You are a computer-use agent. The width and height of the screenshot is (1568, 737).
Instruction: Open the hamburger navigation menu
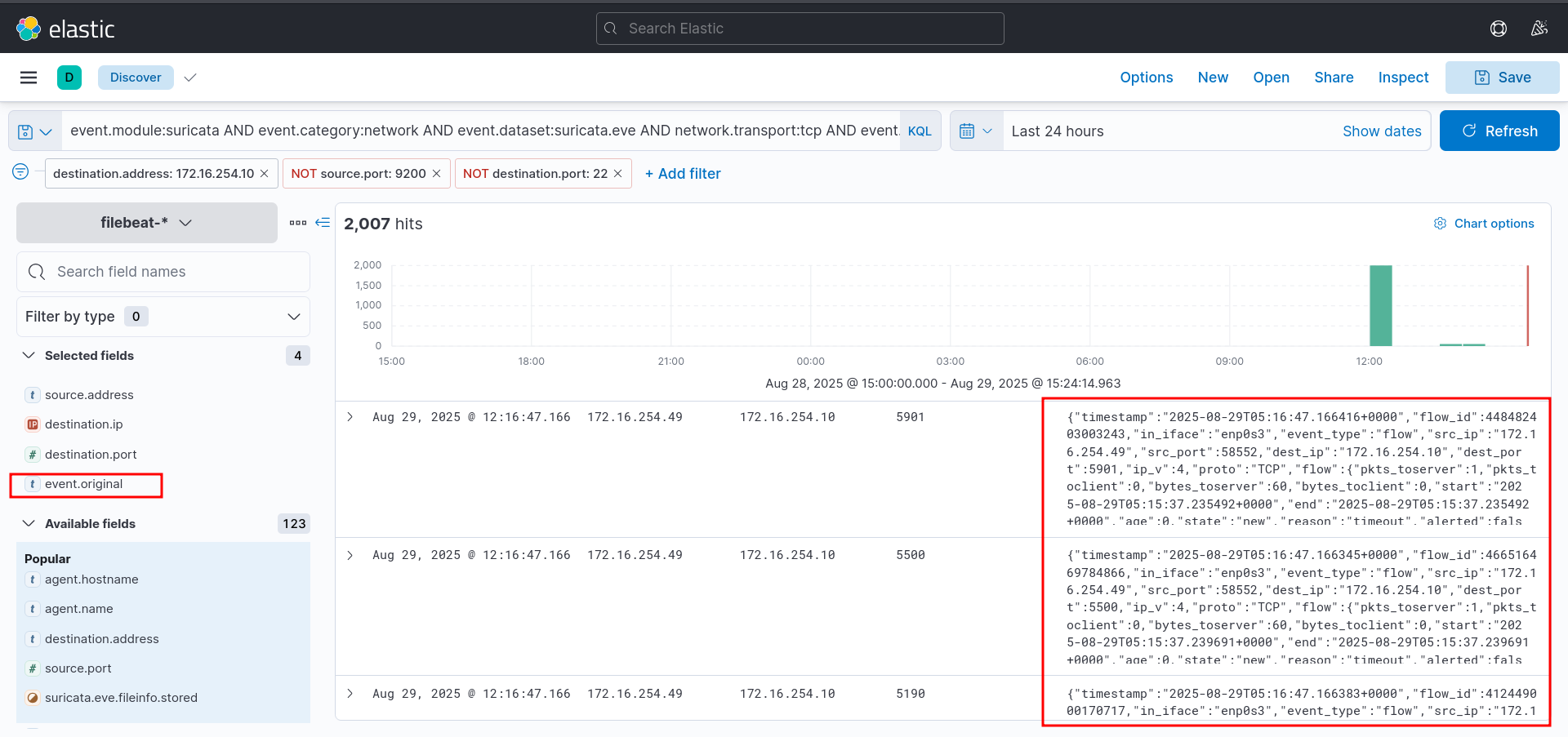coord(29,78)
